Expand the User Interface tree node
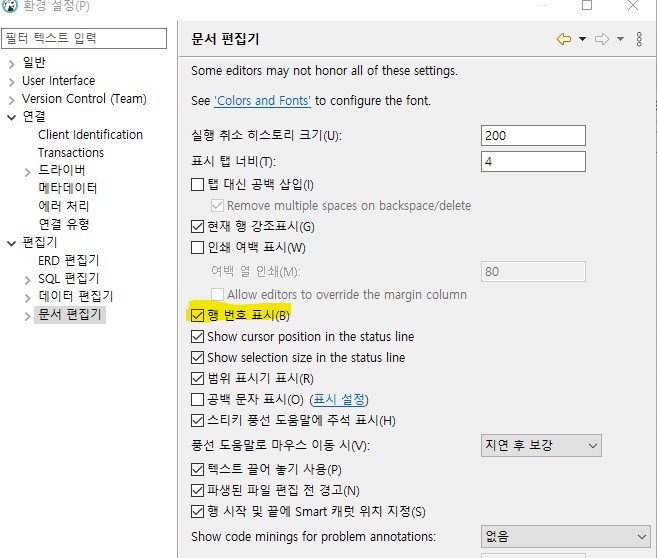The height and width of the screenshot is (558, 657). tap(11, 82)
